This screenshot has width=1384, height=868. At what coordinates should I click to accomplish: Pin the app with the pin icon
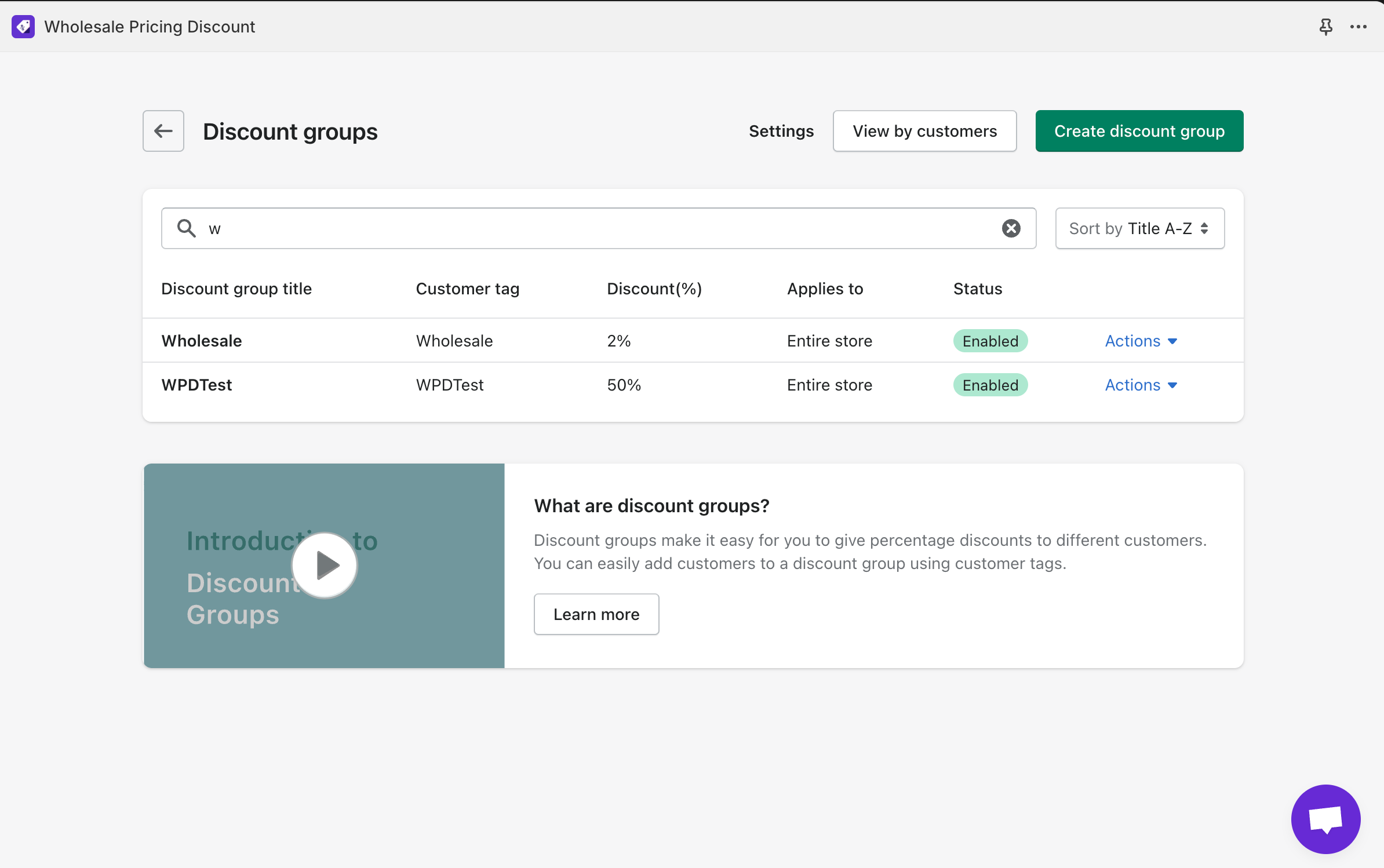1325,27
